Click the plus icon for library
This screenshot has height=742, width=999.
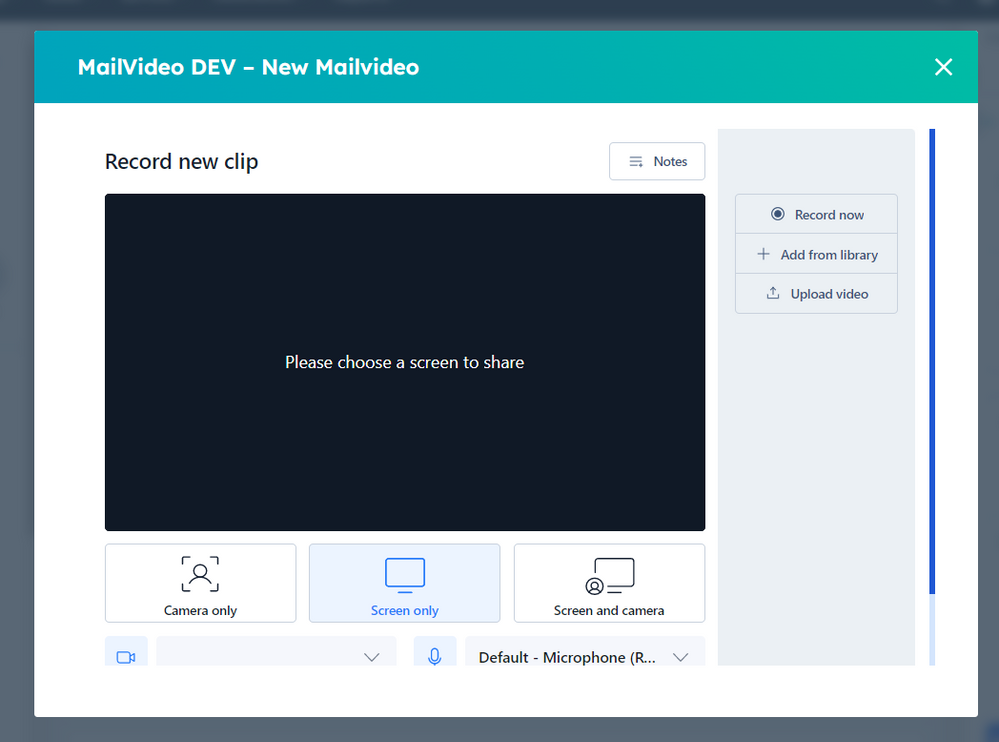coord(763,254)
